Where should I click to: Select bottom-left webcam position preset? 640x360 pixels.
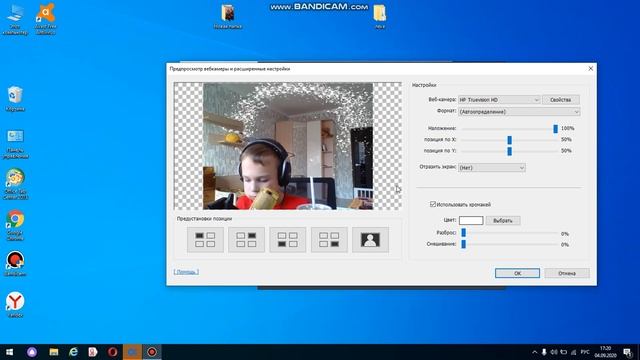tap(288, 240)
